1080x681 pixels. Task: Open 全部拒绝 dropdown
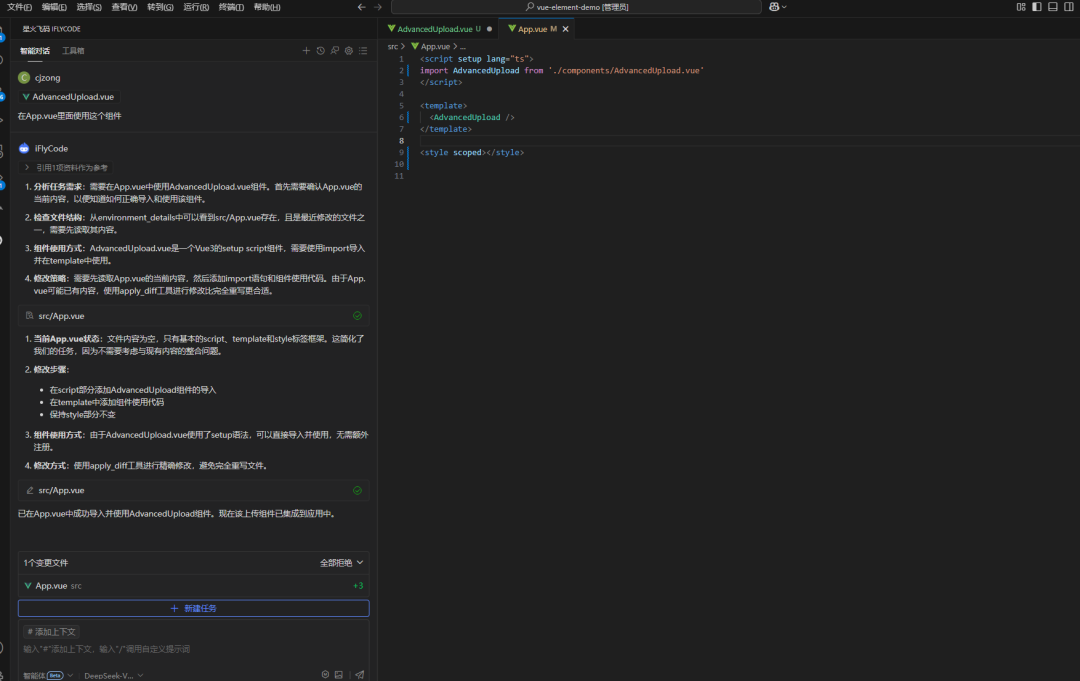[342, 563]
